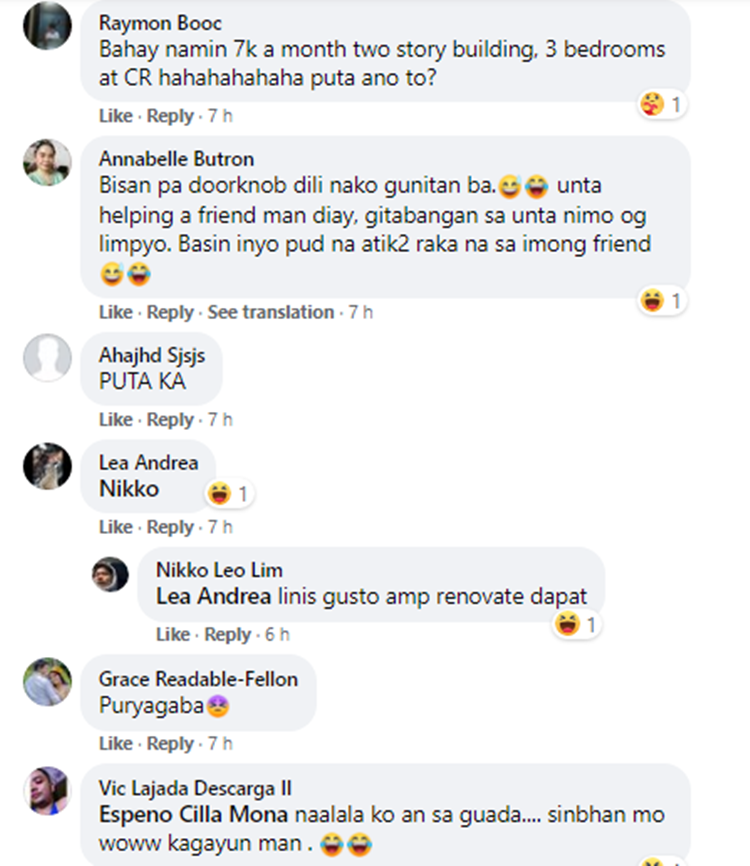The height and width of the screenshot is (866, 750).
Task: Open the 7 h timestamp on Ahajhd Sjsjs comment
Action: 220,420
